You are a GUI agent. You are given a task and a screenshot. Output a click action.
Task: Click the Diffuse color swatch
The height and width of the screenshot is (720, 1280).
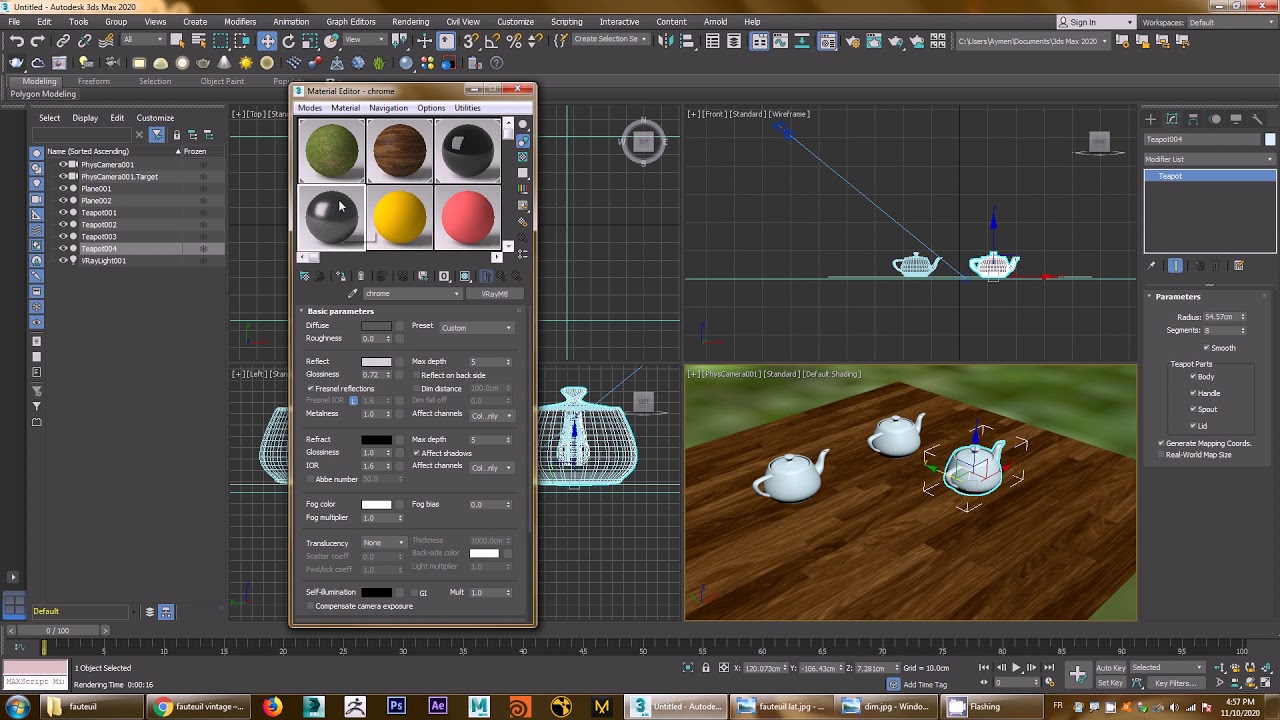pos(376,326)
